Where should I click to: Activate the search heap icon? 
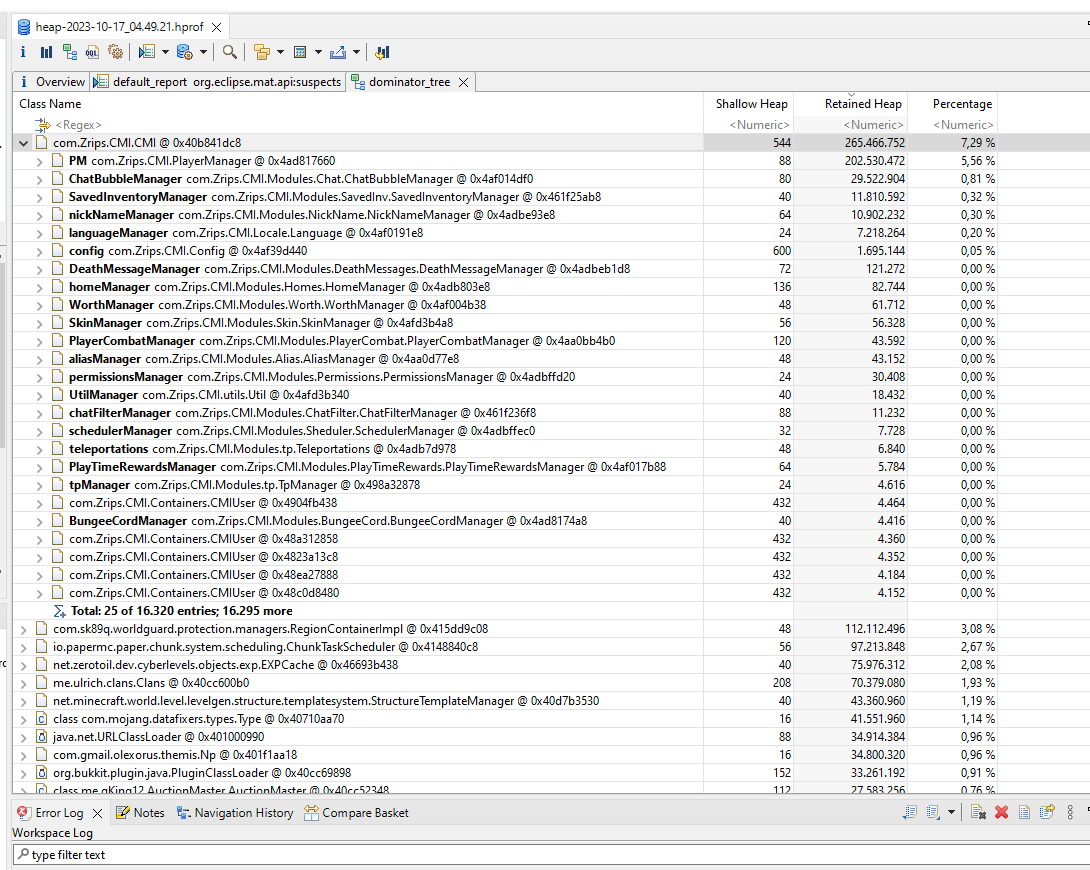pos(230,51)
